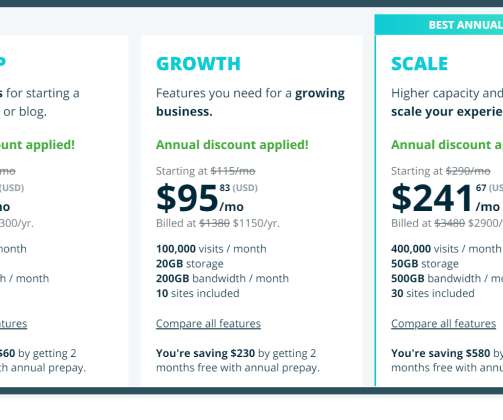Click the 10 sites included feature
This screenshot has width=503, height=420.
198,293
